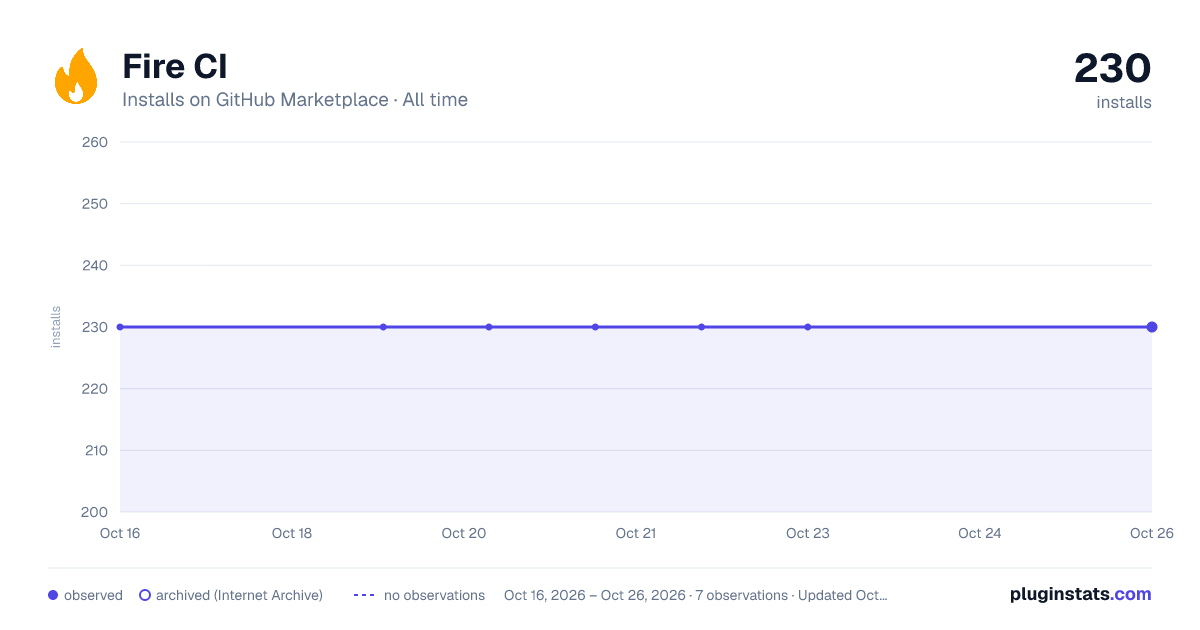Click the date range and observations summary text
The width and height of the screenshot is (1200, 630).
click(696, 595)
